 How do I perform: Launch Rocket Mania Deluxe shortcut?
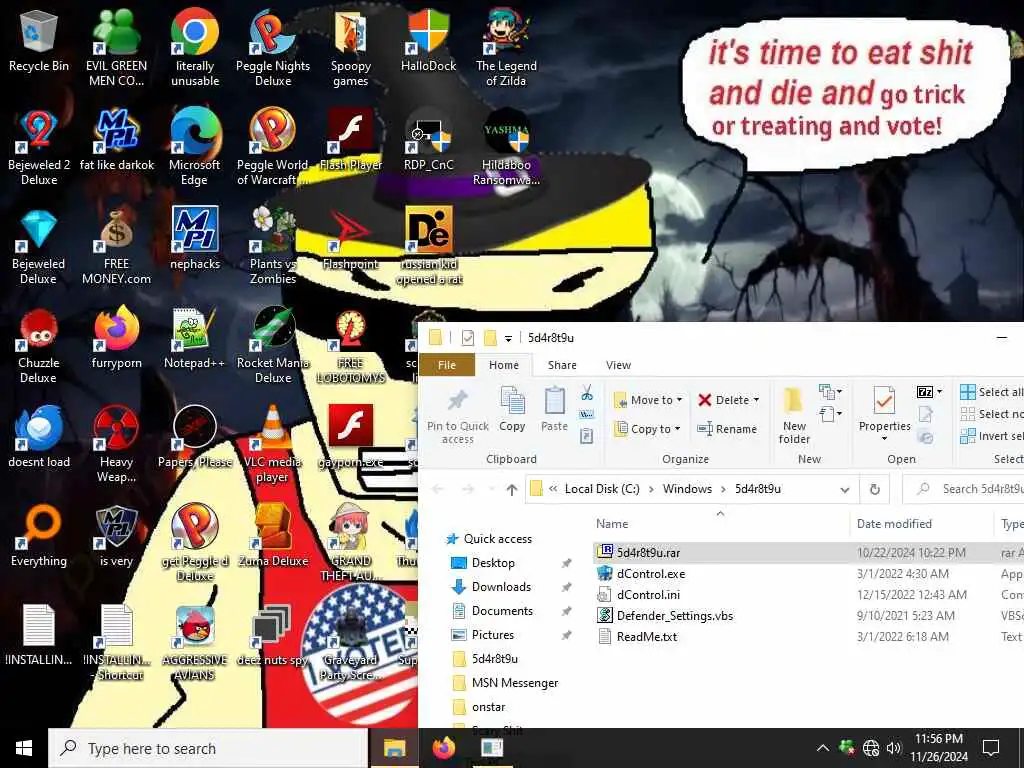click(x=273, y=345)
